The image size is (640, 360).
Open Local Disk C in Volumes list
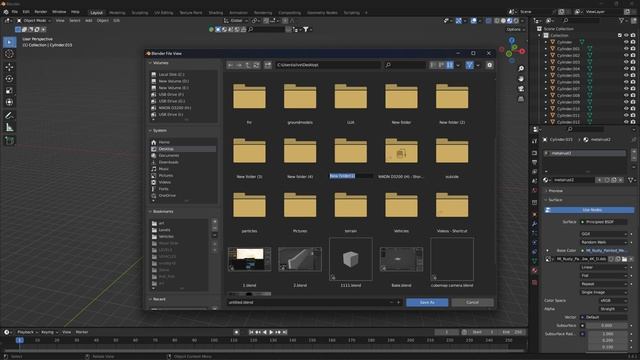pyautogui.click(x=183, y=74)
